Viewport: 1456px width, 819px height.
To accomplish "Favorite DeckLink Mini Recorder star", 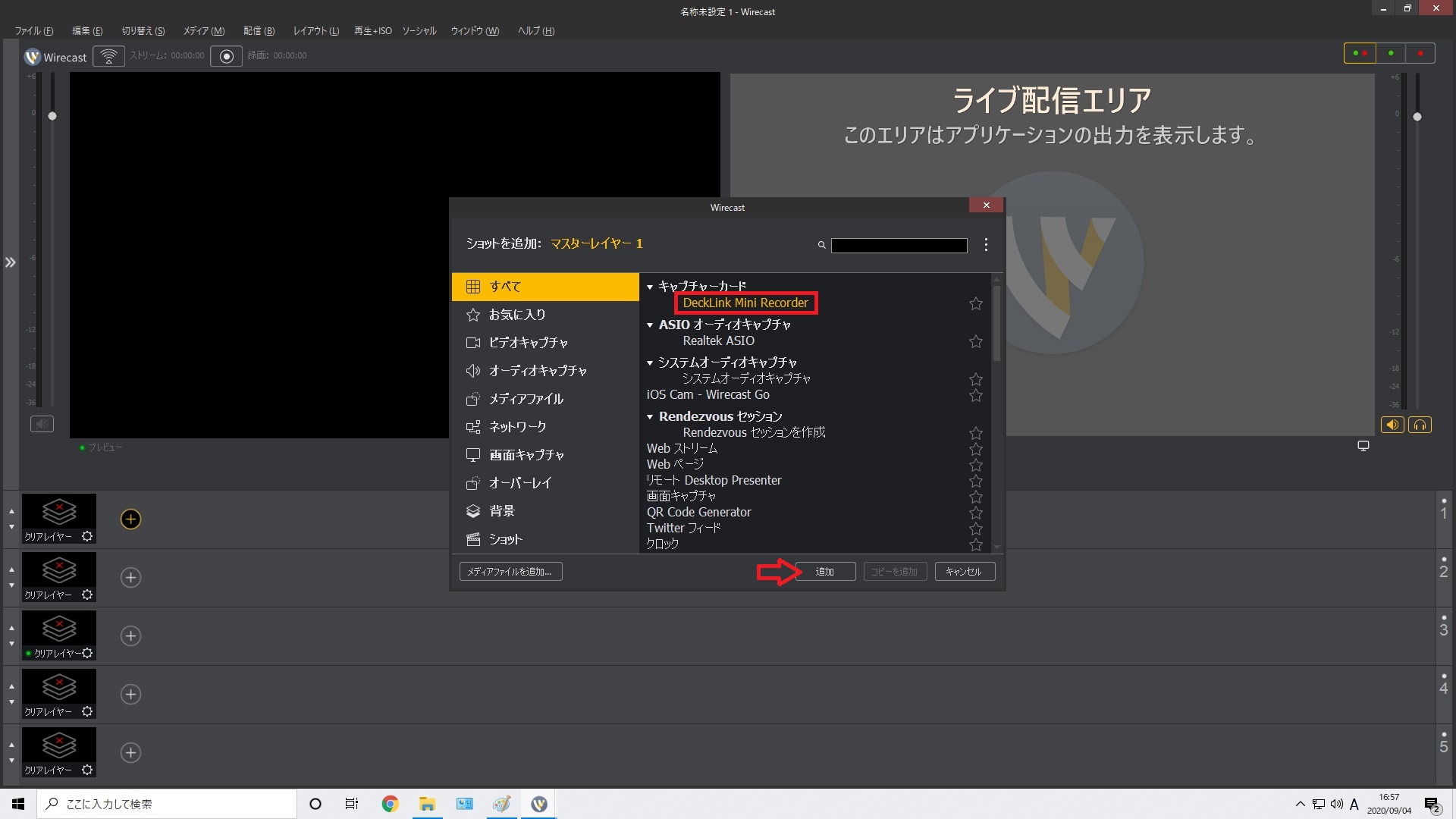I will coord(976,303).
